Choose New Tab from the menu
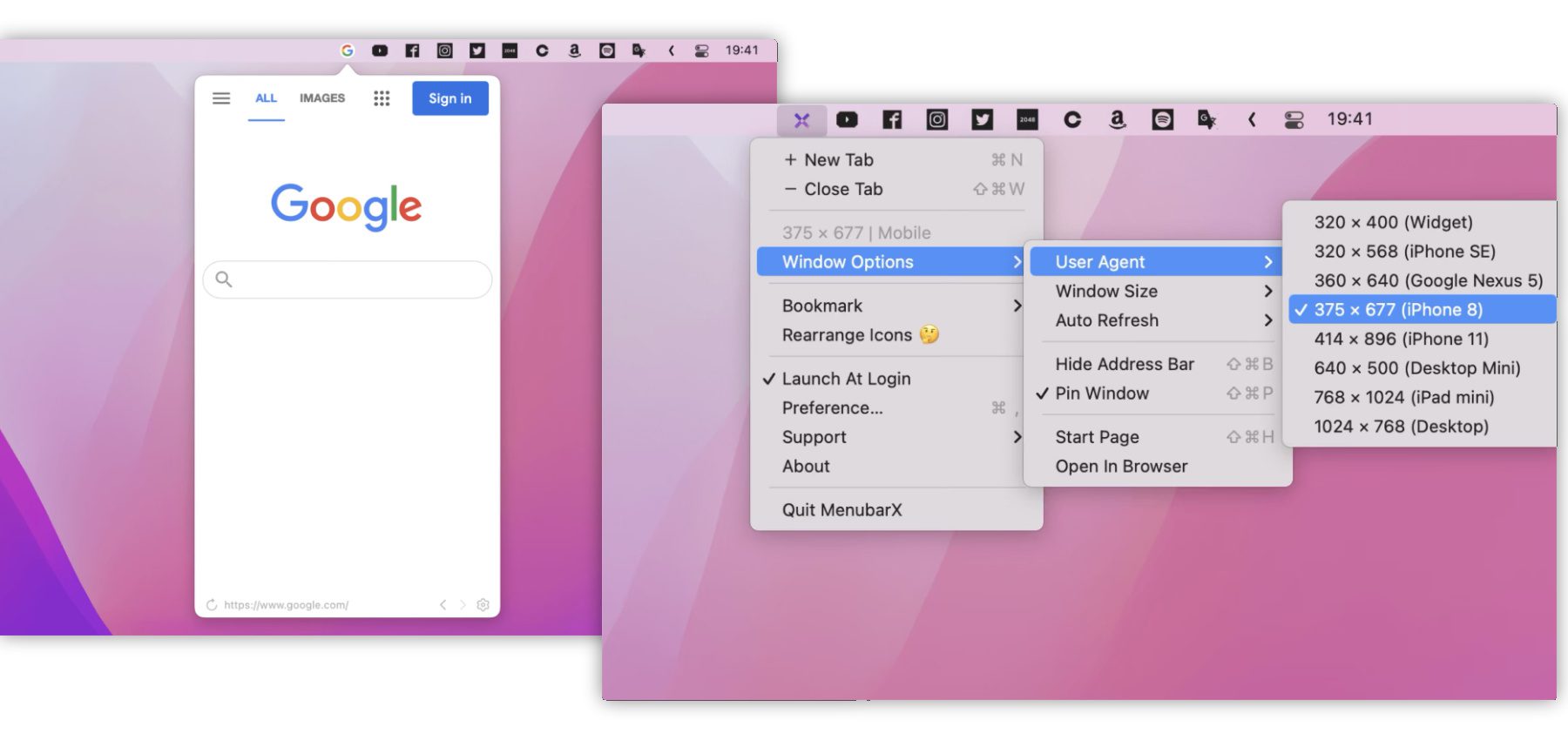1568x740 pixels. click(838, 160)
